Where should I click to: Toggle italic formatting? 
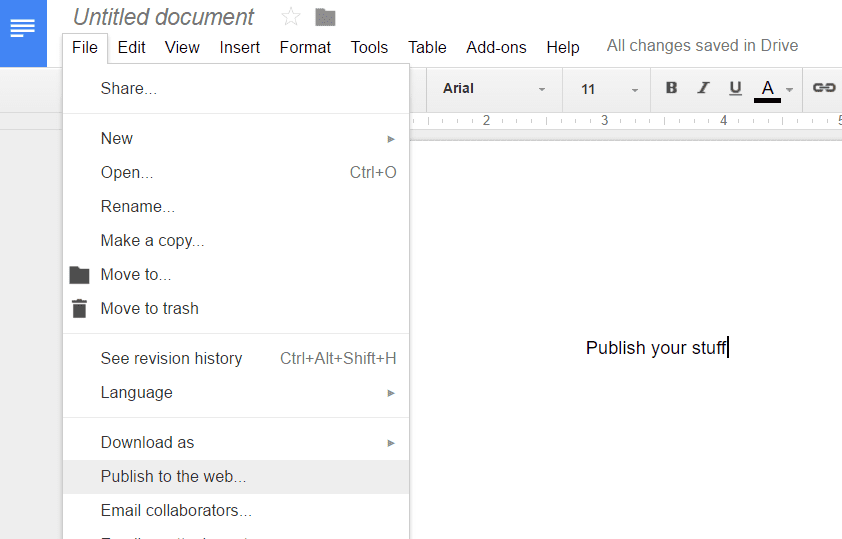(x=703, y=88)
